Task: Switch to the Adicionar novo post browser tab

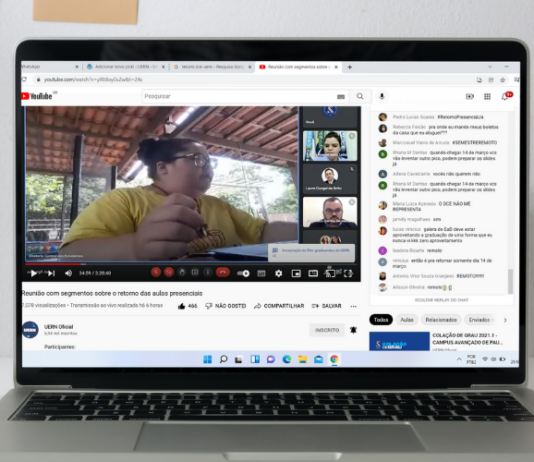Action: tap(125, 67)
